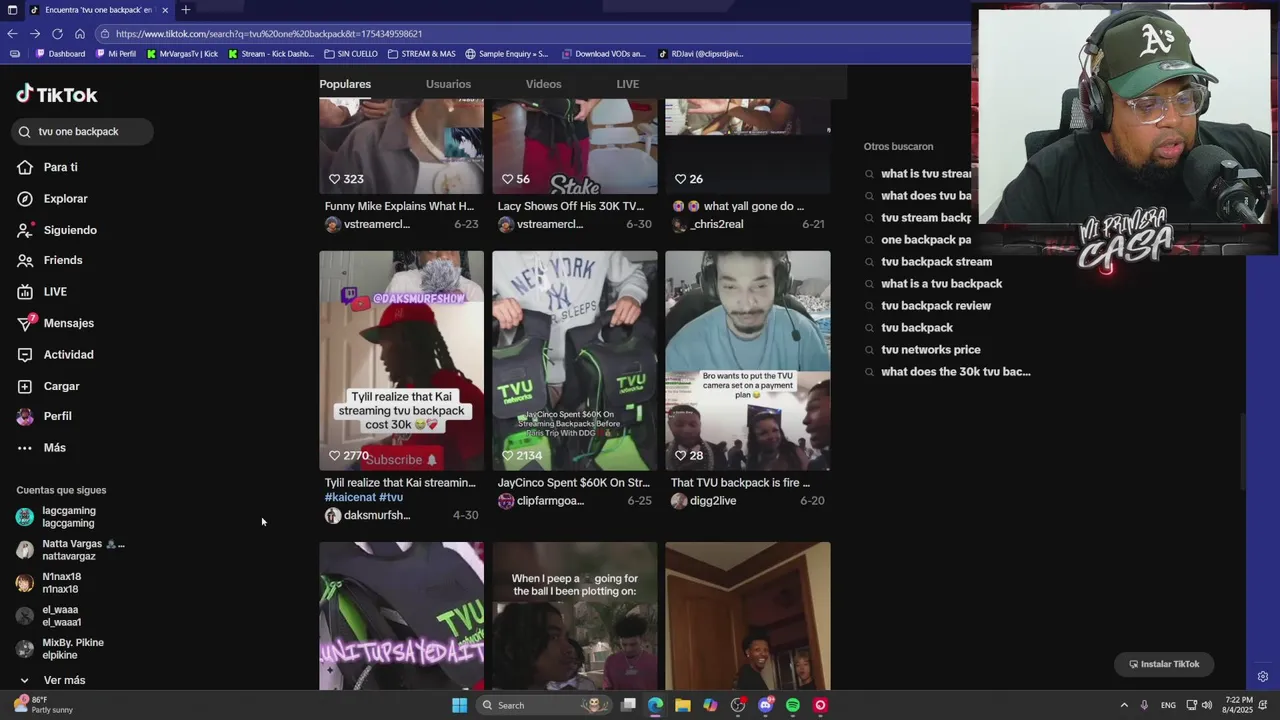1280x720 pixels.
Task: Switch to the Videos tab
Action: [x=544, y=84]
